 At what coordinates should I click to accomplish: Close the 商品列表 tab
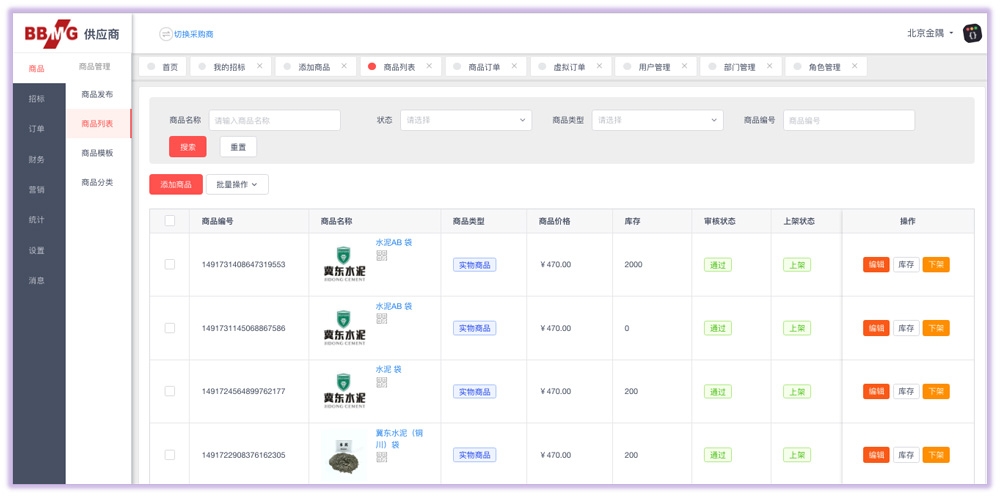tap(429, 66)
